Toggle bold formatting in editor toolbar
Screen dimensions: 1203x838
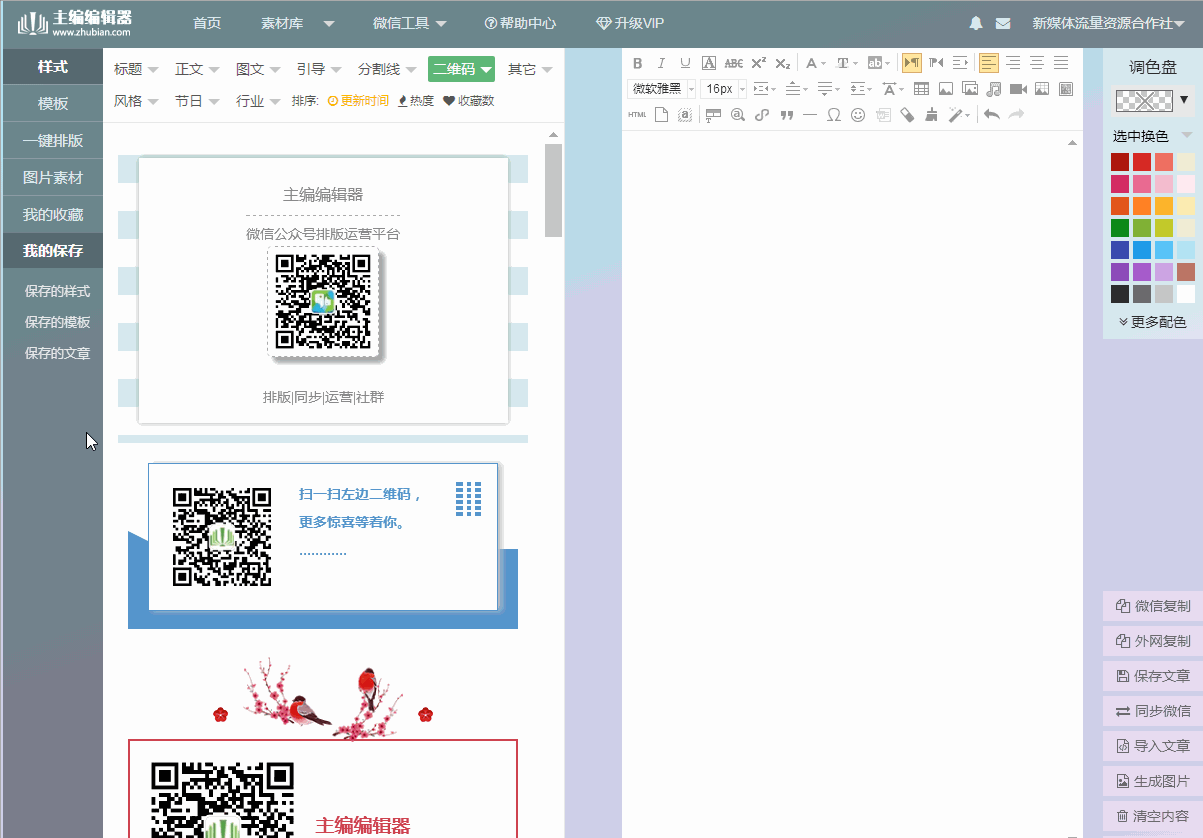(x=637, y=63)
